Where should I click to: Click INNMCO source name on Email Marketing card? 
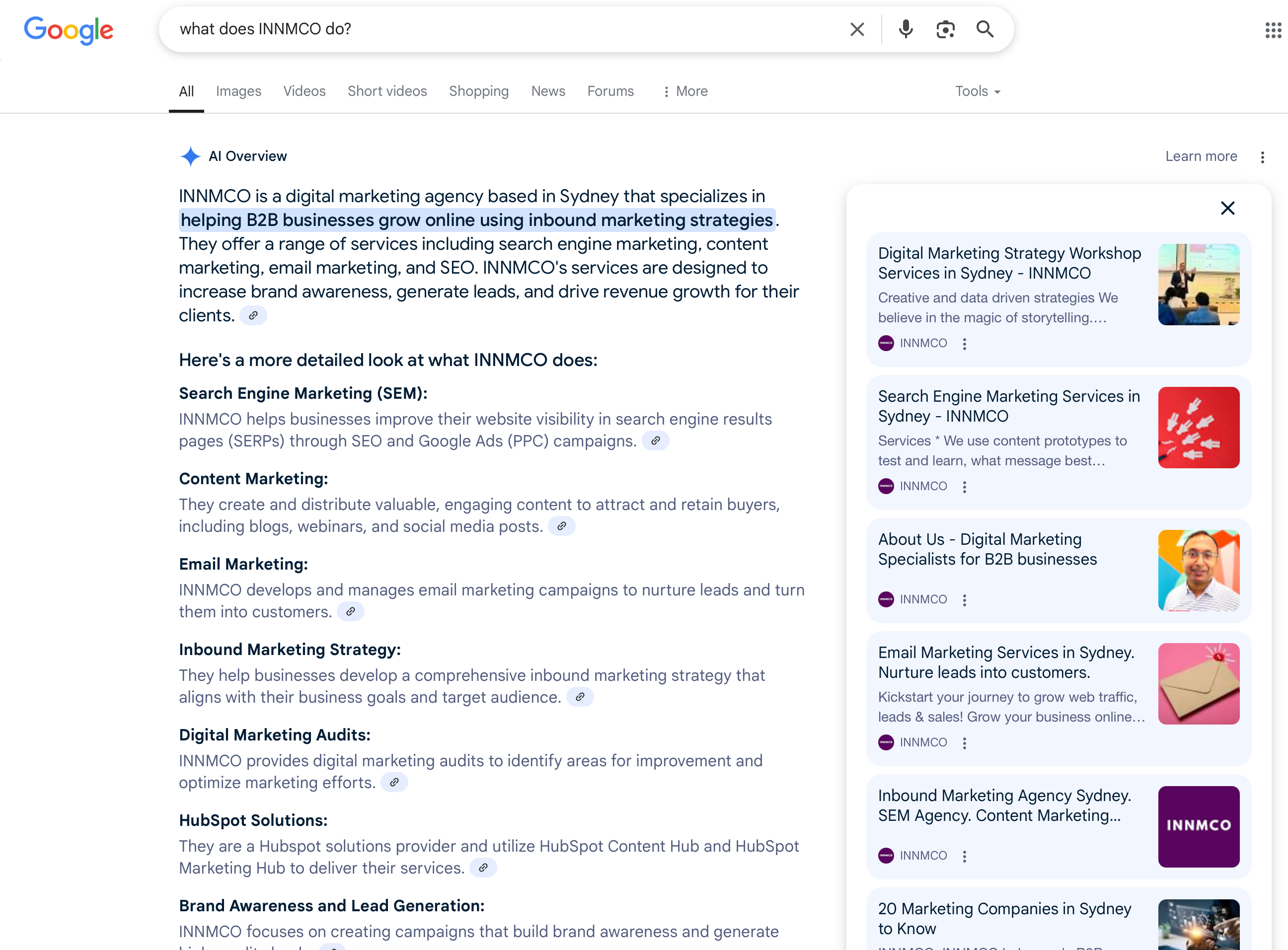click(x=923, y=742)
